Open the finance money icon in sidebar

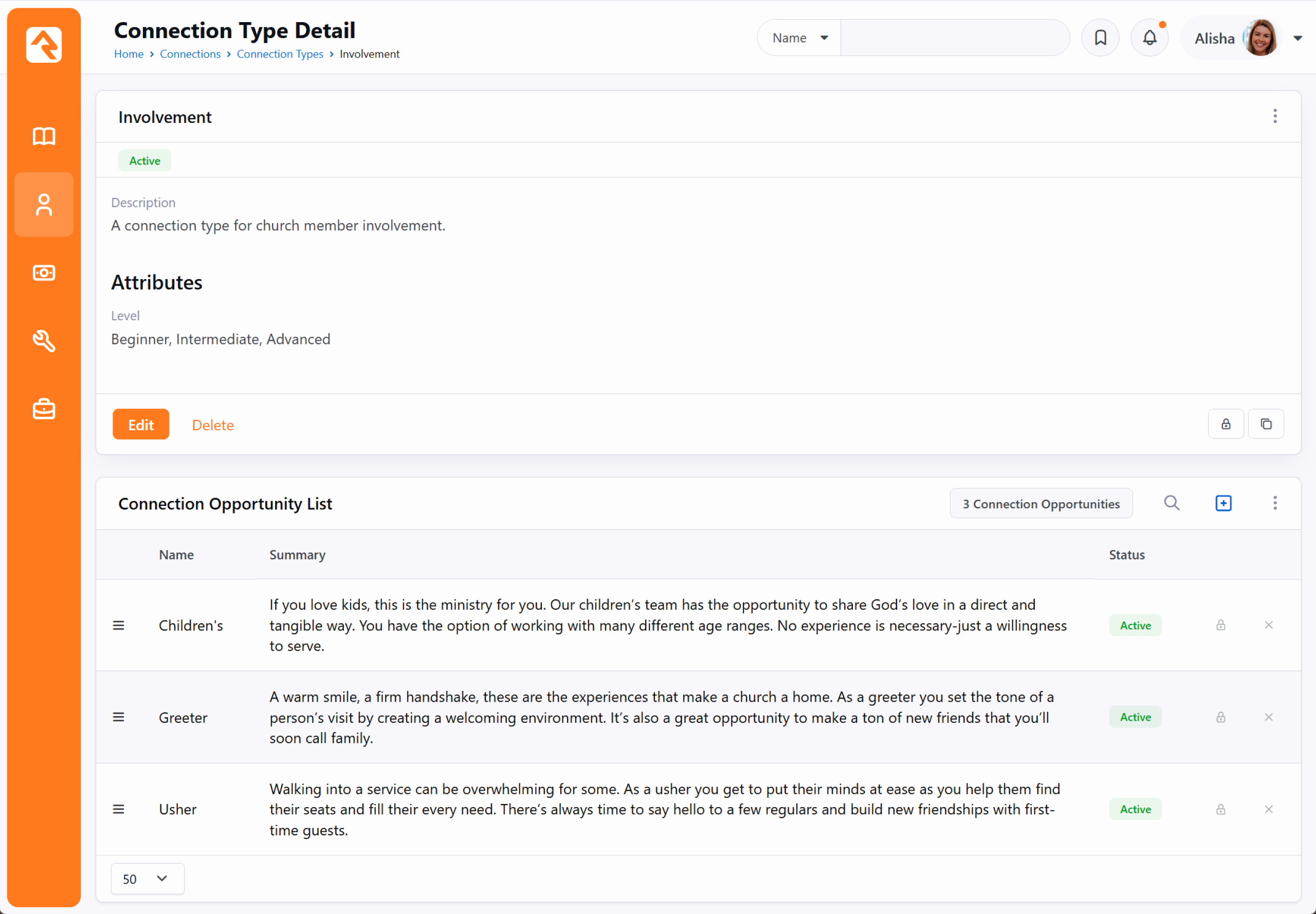(x=44, y=272)
